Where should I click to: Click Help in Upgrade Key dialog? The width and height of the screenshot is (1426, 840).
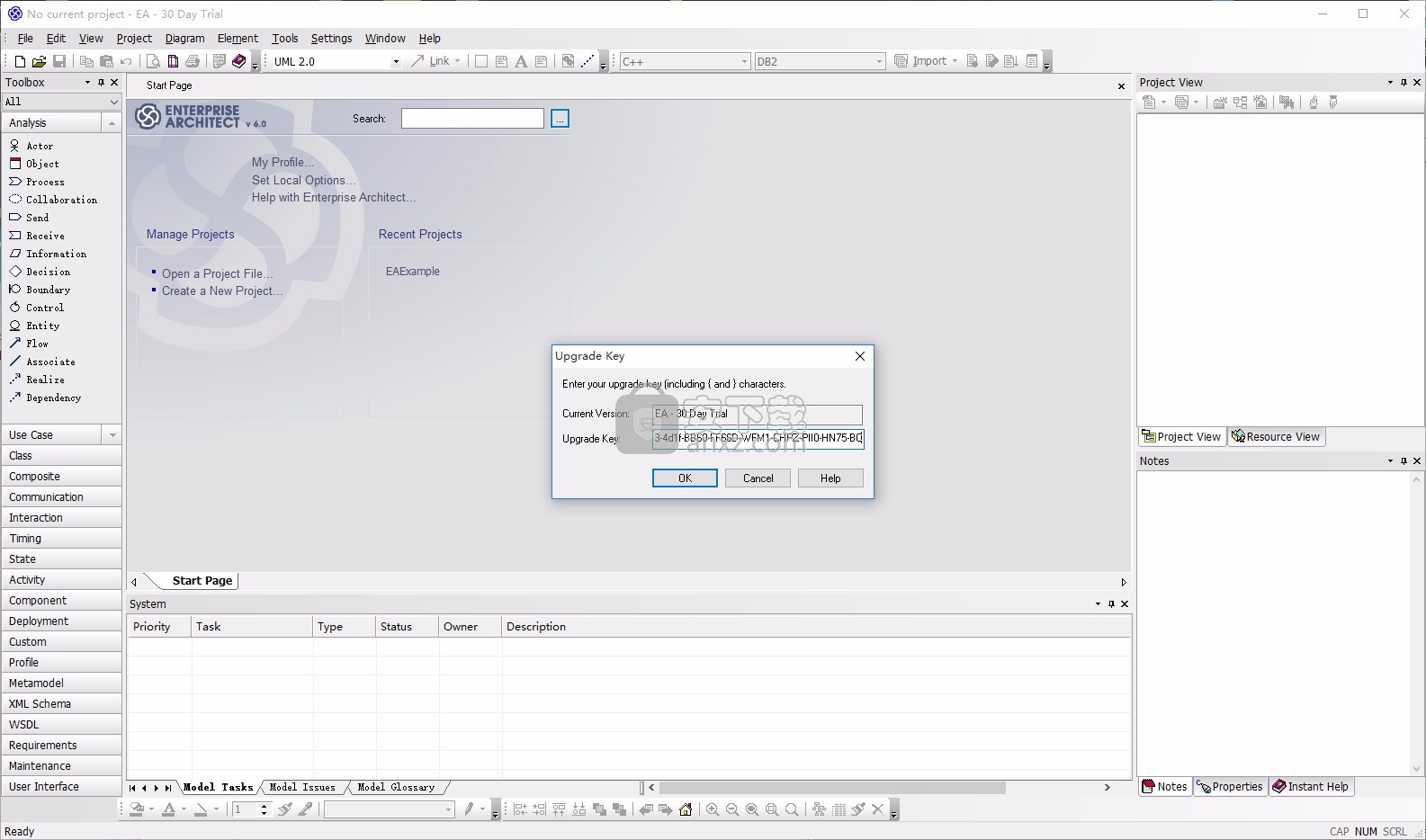[x=830, y=478]
